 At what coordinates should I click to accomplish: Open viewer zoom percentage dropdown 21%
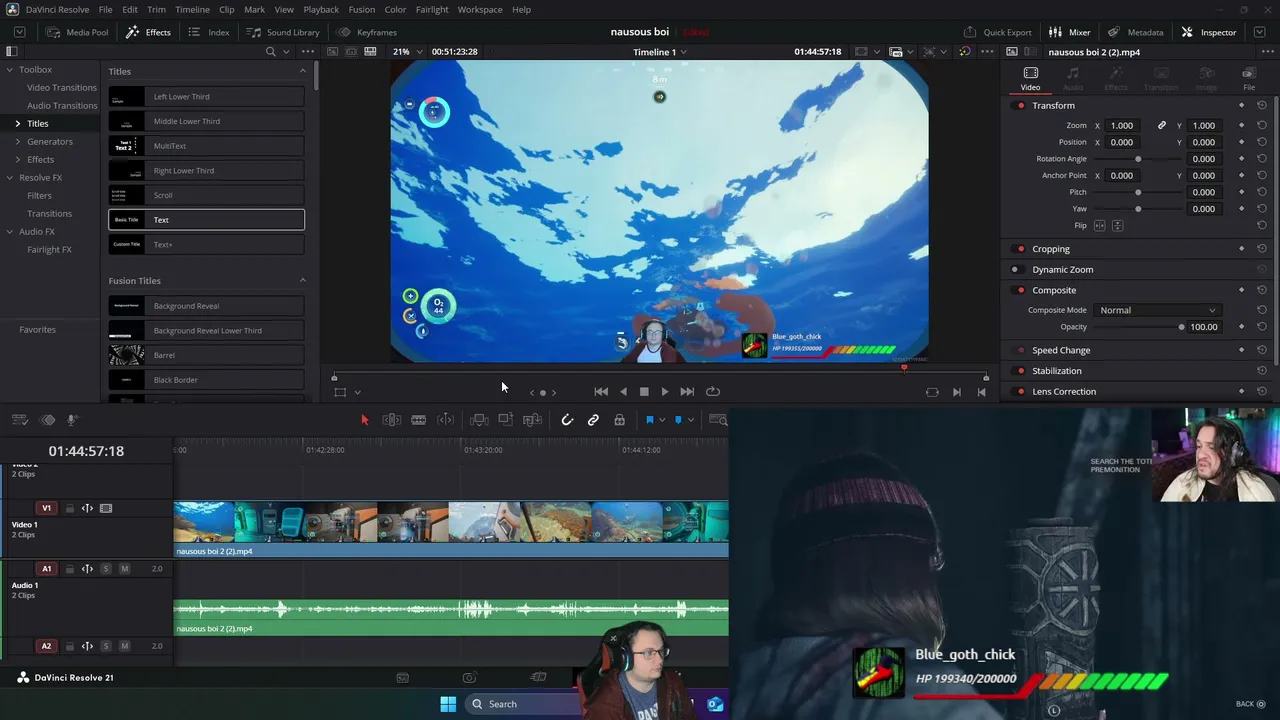(x=406, y=52)
